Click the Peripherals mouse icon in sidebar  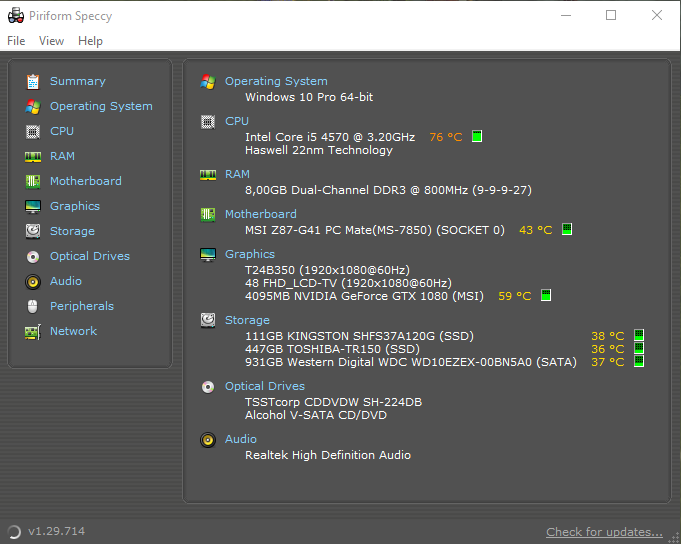pos(33,307)
